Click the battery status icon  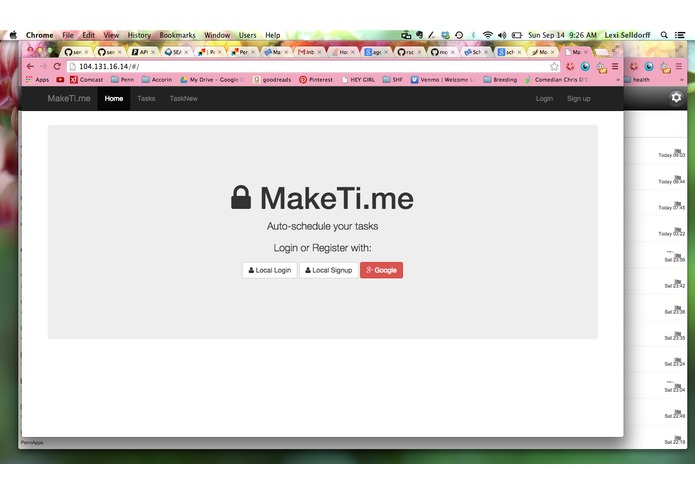pyautogui.click(x=517, y=35)
